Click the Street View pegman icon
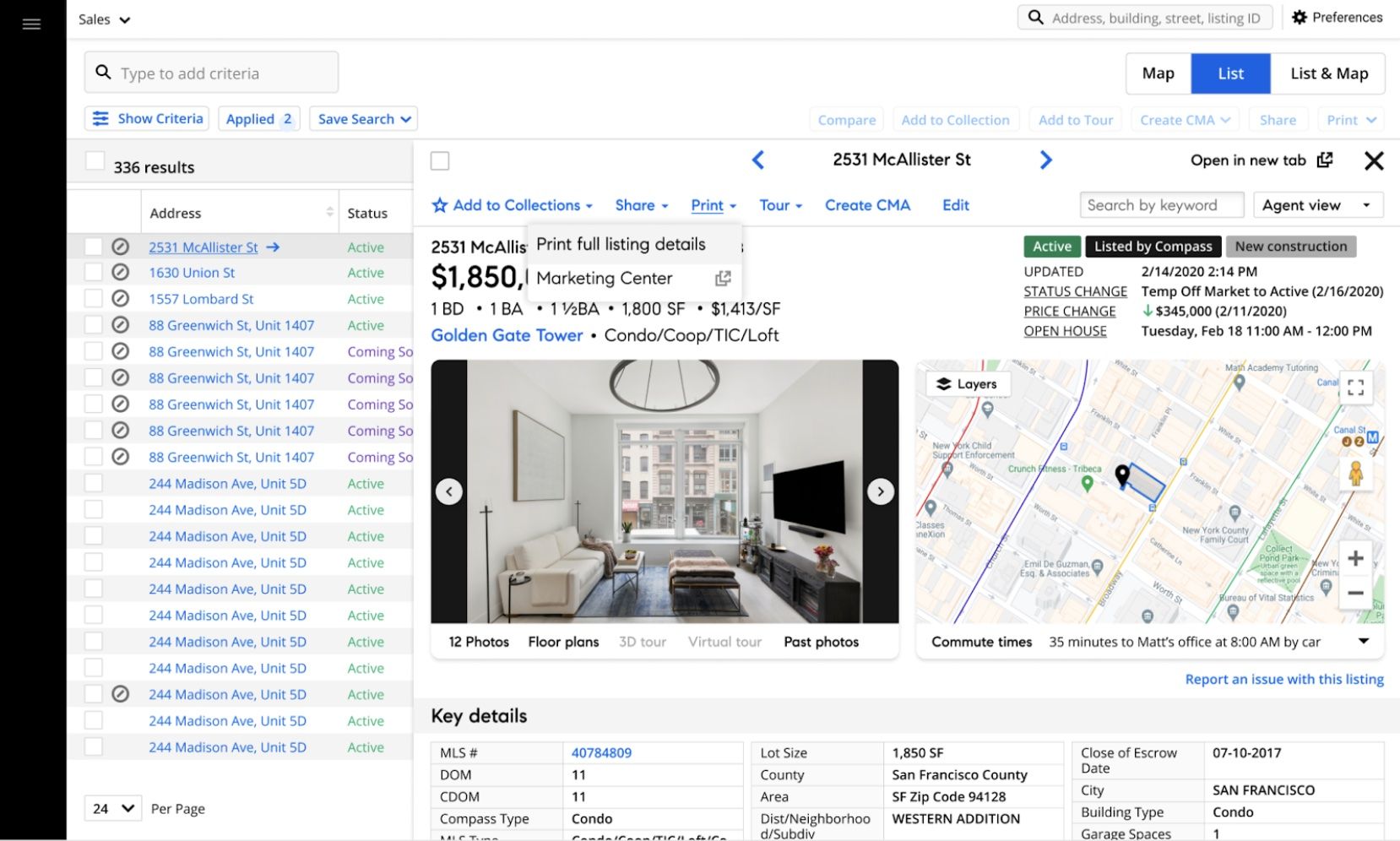Screen dimensions: 1400x841 1355,473
